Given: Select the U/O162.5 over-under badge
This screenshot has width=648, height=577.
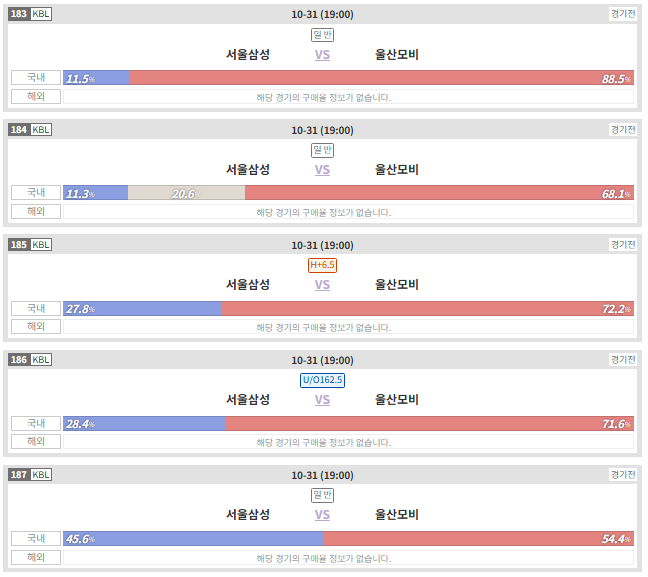Looking at the screenshot, I should click(322, 380).
